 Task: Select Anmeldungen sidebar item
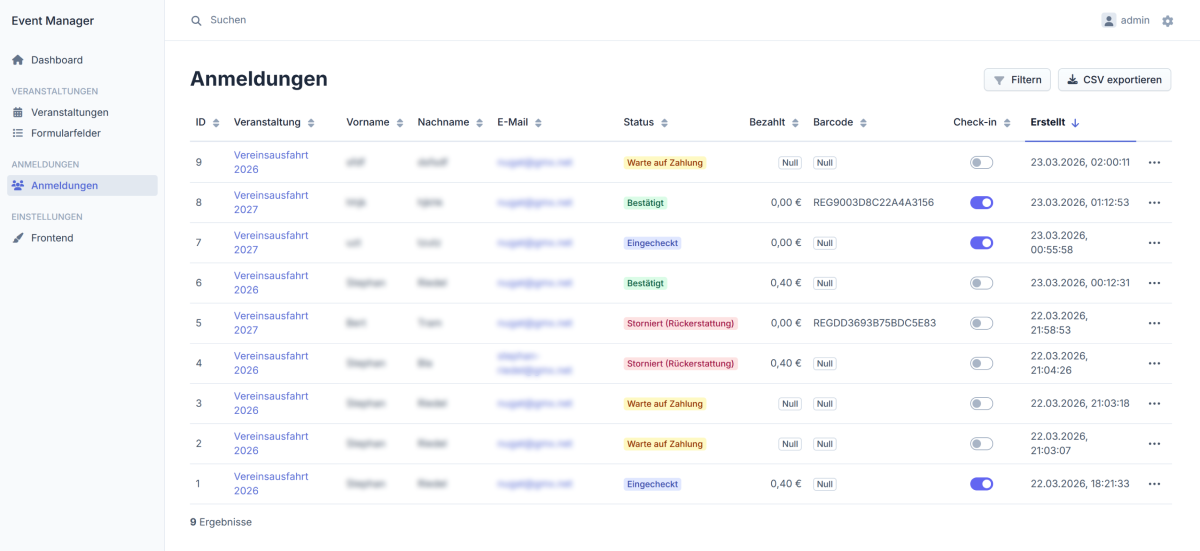82,185
